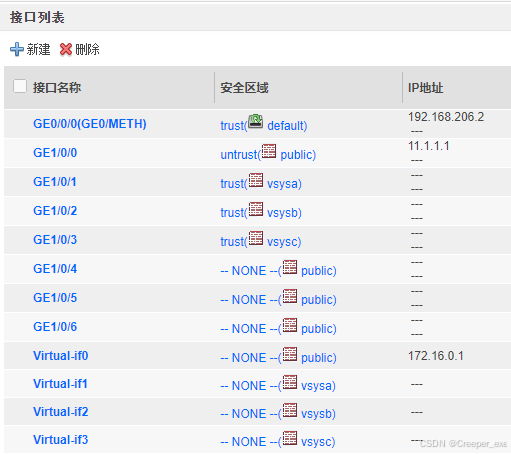Click the green default system icon in GE0/0/0 row

click(256, 121)
